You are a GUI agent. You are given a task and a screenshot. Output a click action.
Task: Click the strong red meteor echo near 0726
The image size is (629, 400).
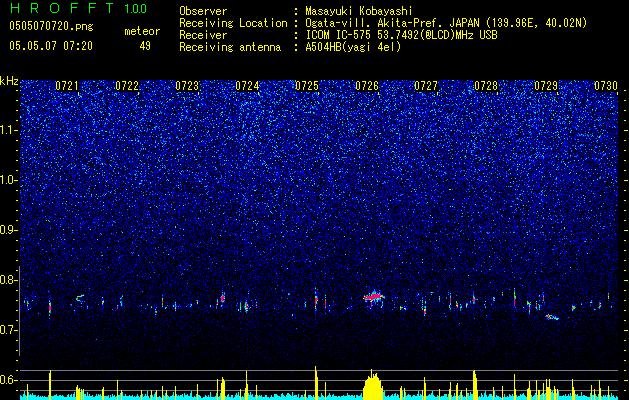(x=374, y=297)
